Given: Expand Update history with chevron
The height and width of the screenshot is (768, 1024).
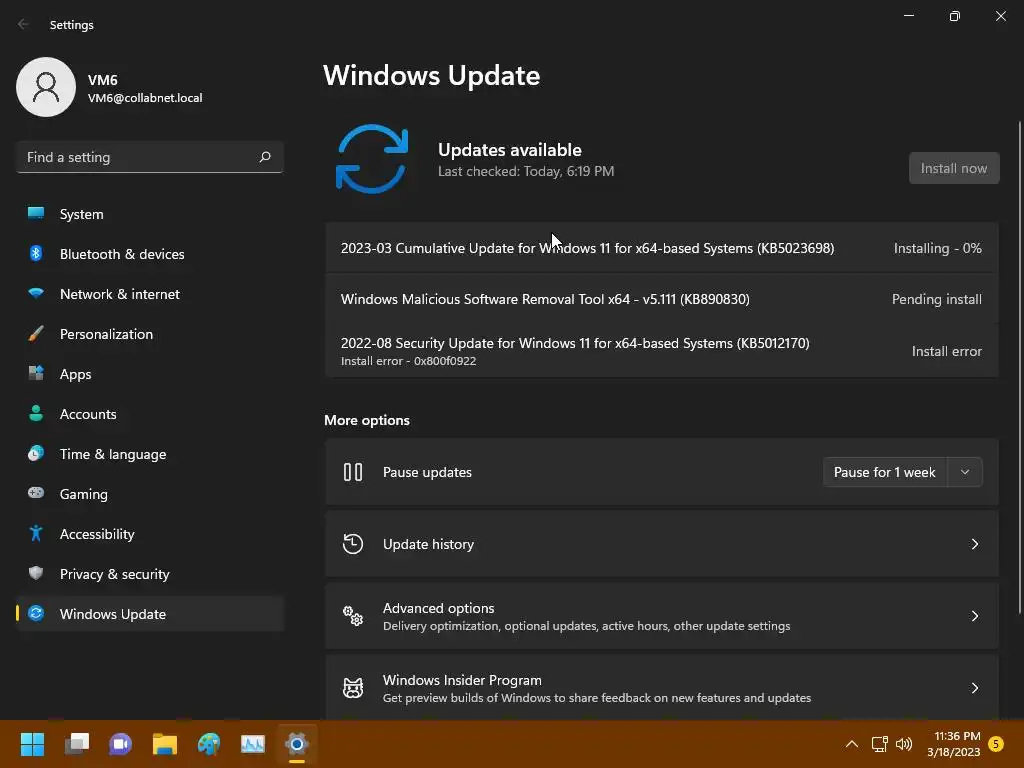Looking at the screenshot, I should [974, 543].
